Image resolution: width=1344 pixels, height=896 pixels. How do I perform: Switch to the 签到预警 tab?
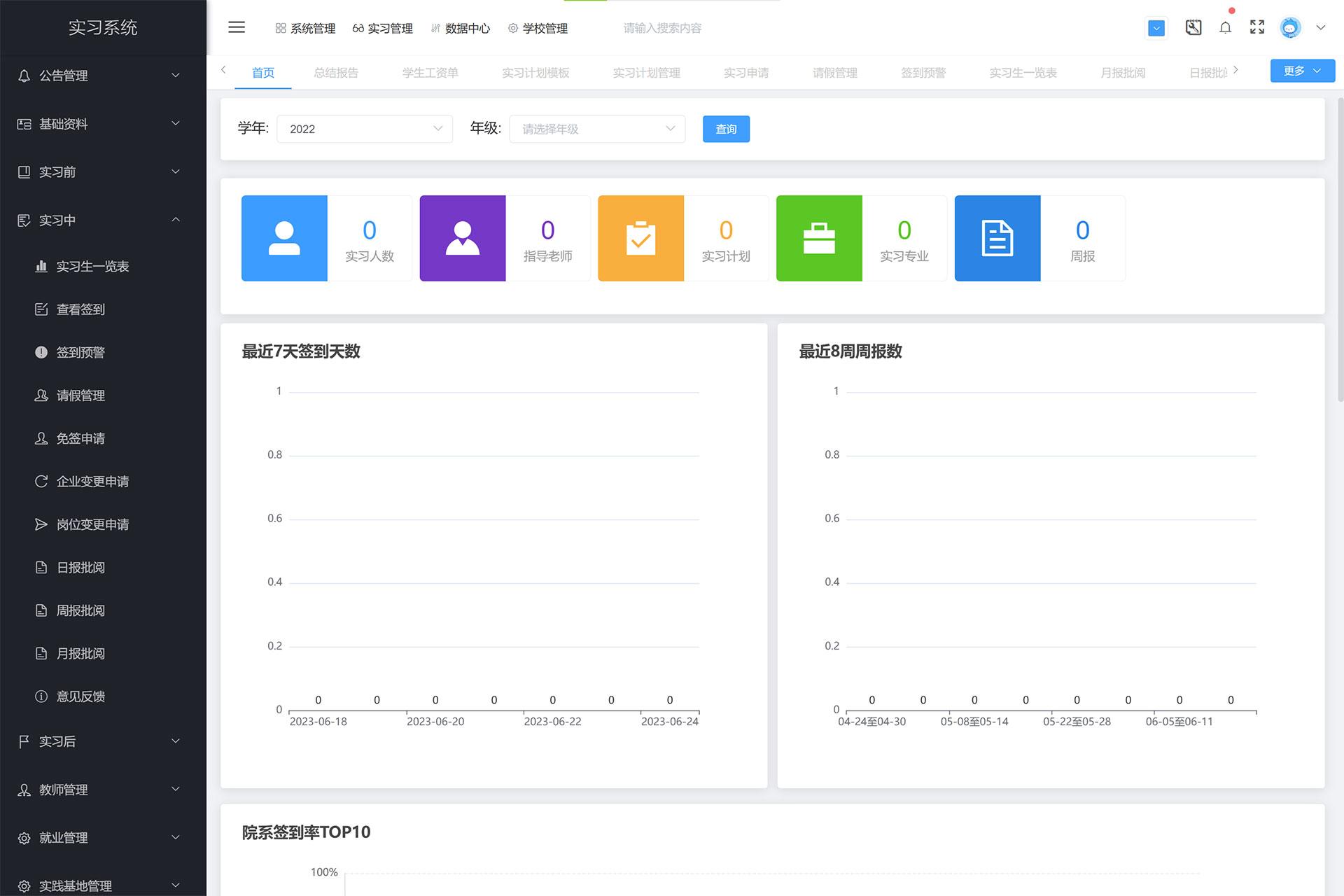pos(923,73)
